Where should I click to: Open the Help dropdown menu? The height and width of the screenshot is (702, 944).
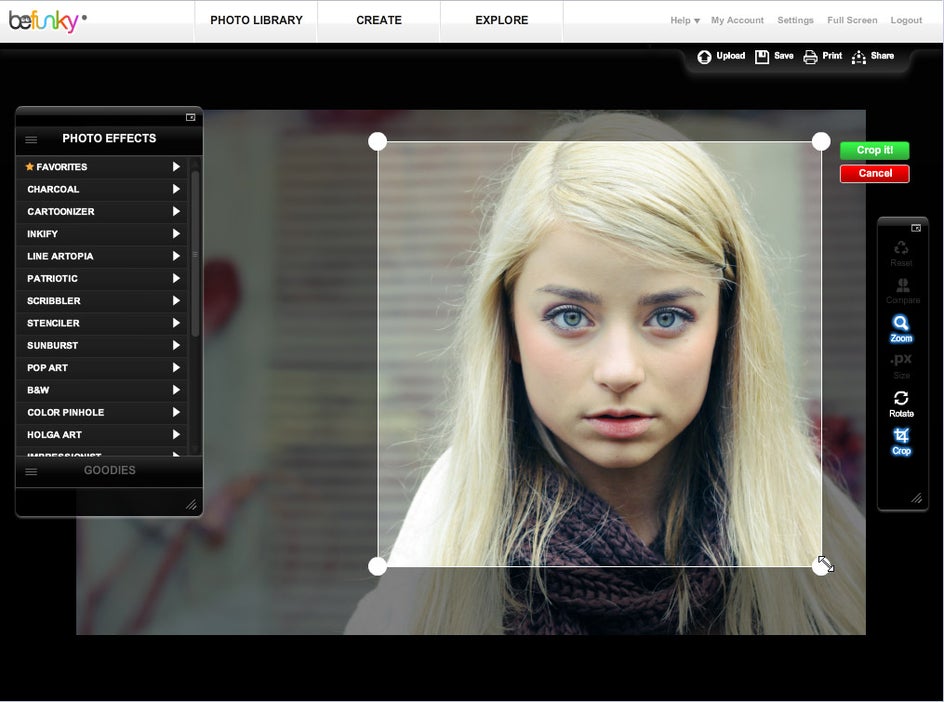[x=685, y=20]
